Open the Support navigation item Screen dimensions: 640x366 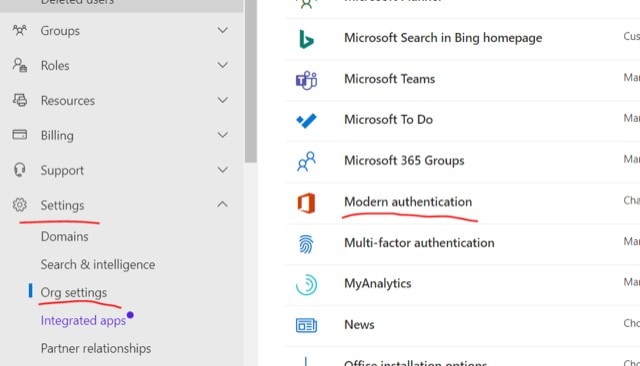[62, 171]
